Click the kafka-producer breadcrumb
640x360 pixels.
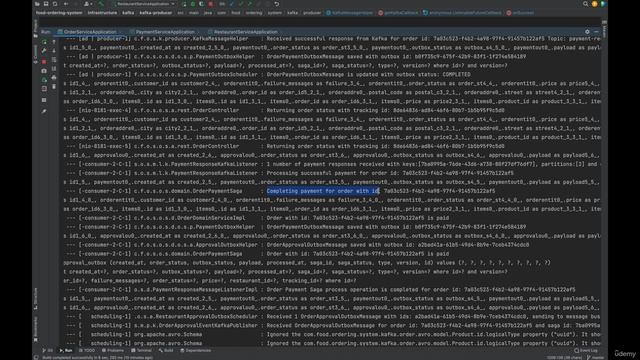[156, 13]
